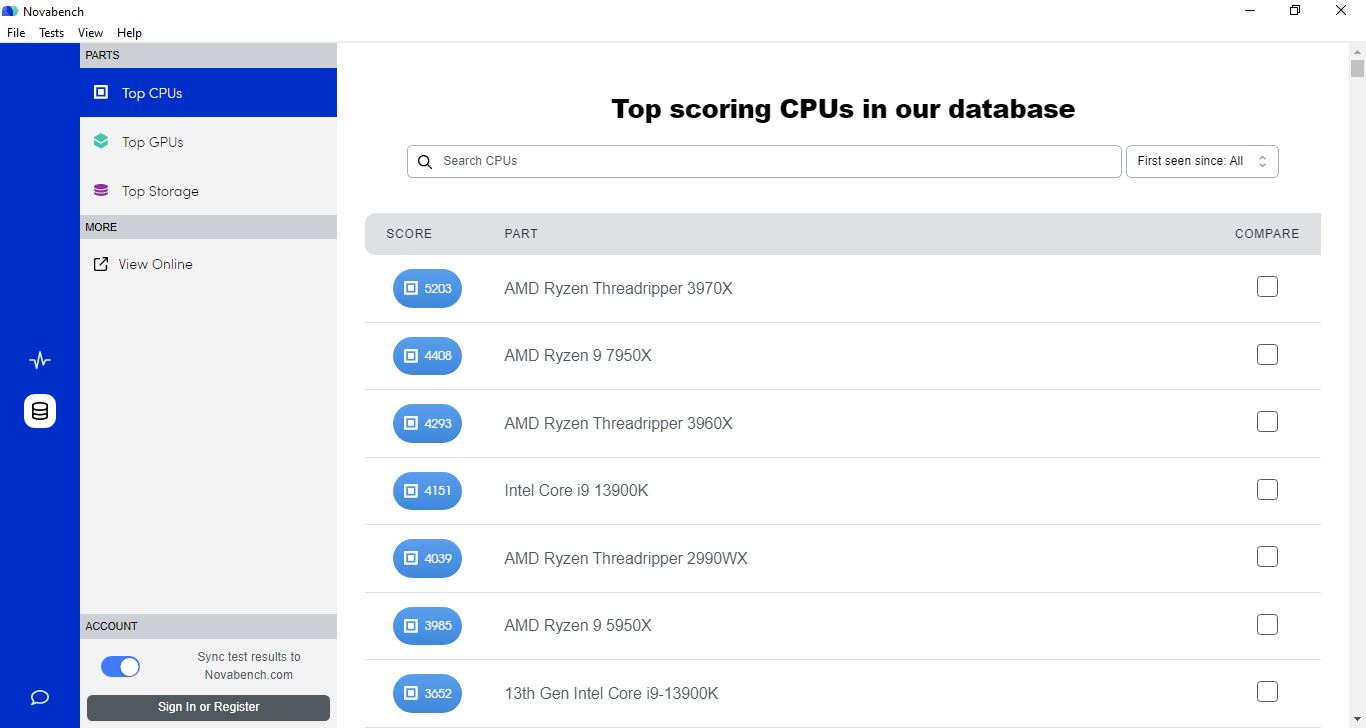Image resolution: width=1366 pixels, height=728 pixels.
Task: Check compare for AMD Ryzen 9 7950X
Action: (x=1267, y=354)
